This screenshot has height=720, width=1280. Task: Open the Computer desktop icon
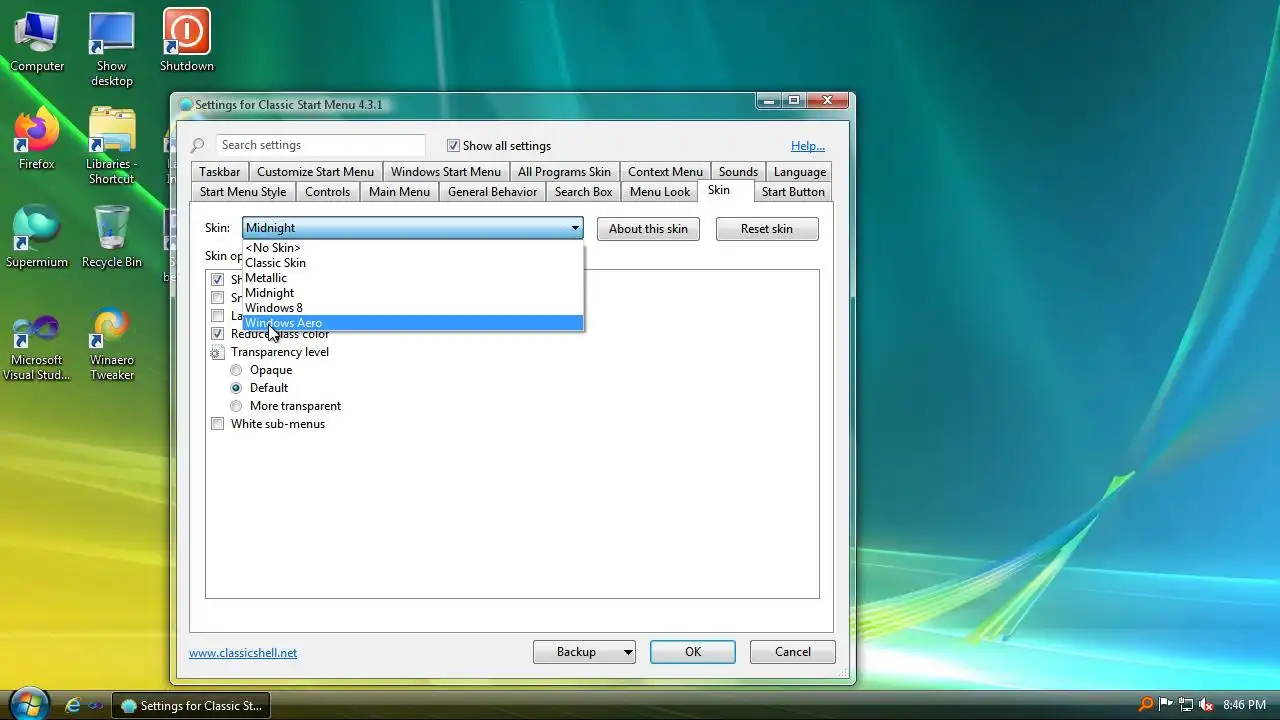37,41
